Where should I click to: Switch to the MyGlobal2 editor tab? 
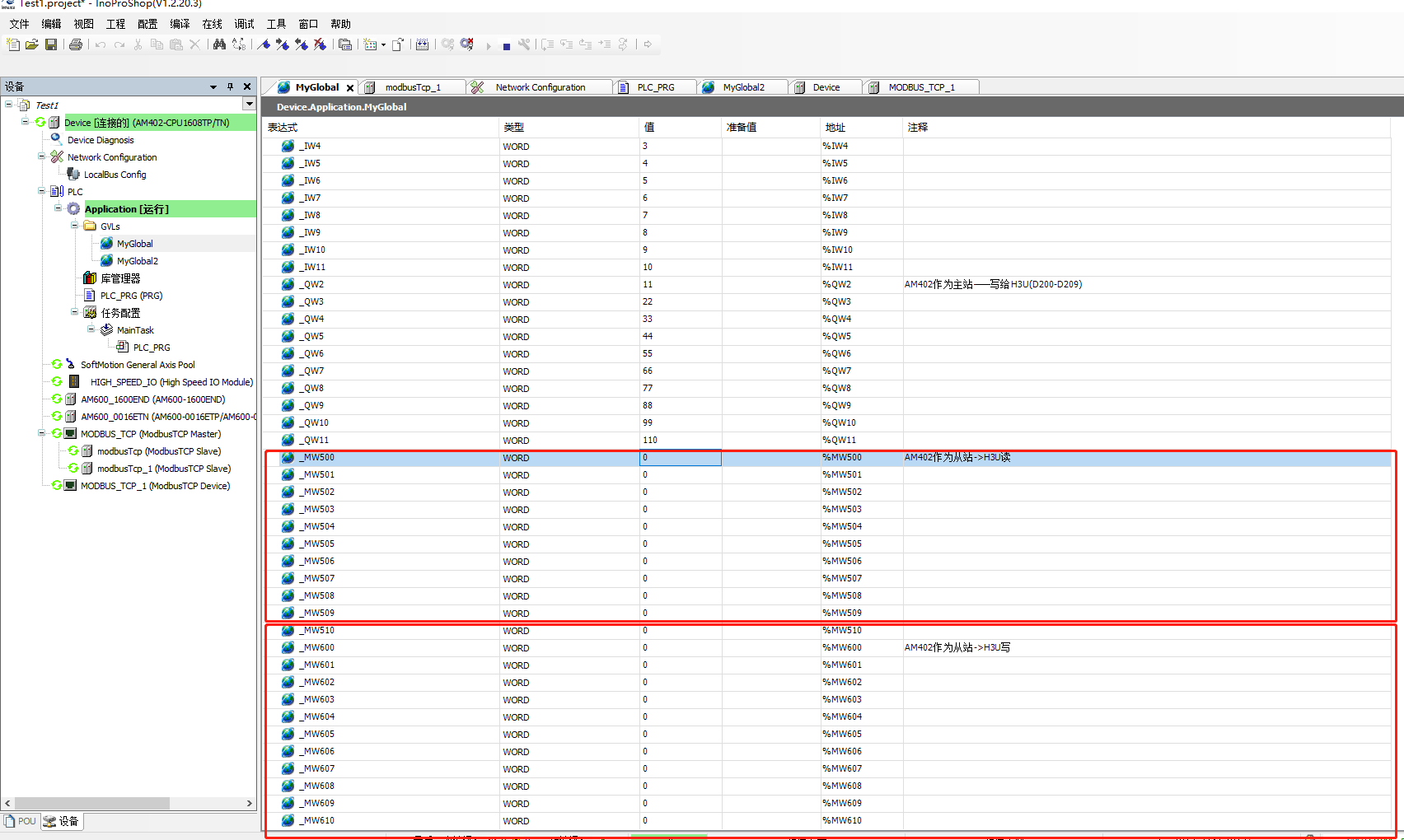(743, 87)
